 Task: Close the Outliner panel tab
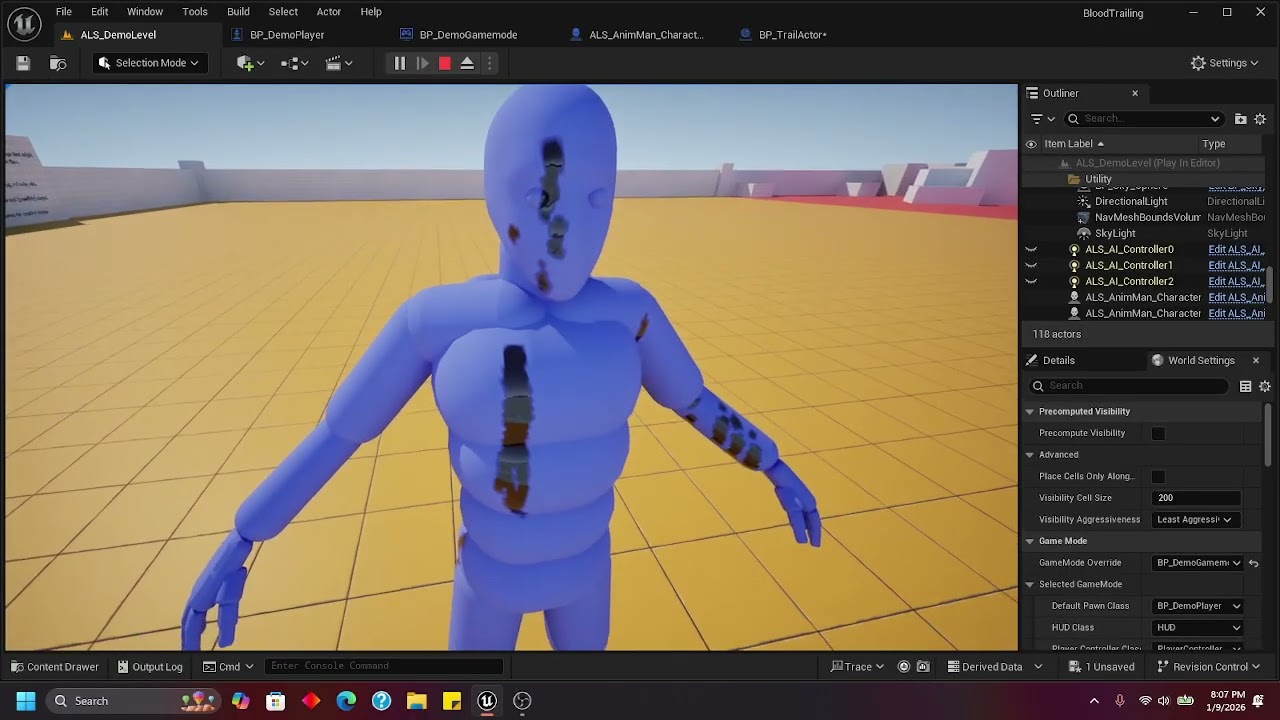[1135, 93]
